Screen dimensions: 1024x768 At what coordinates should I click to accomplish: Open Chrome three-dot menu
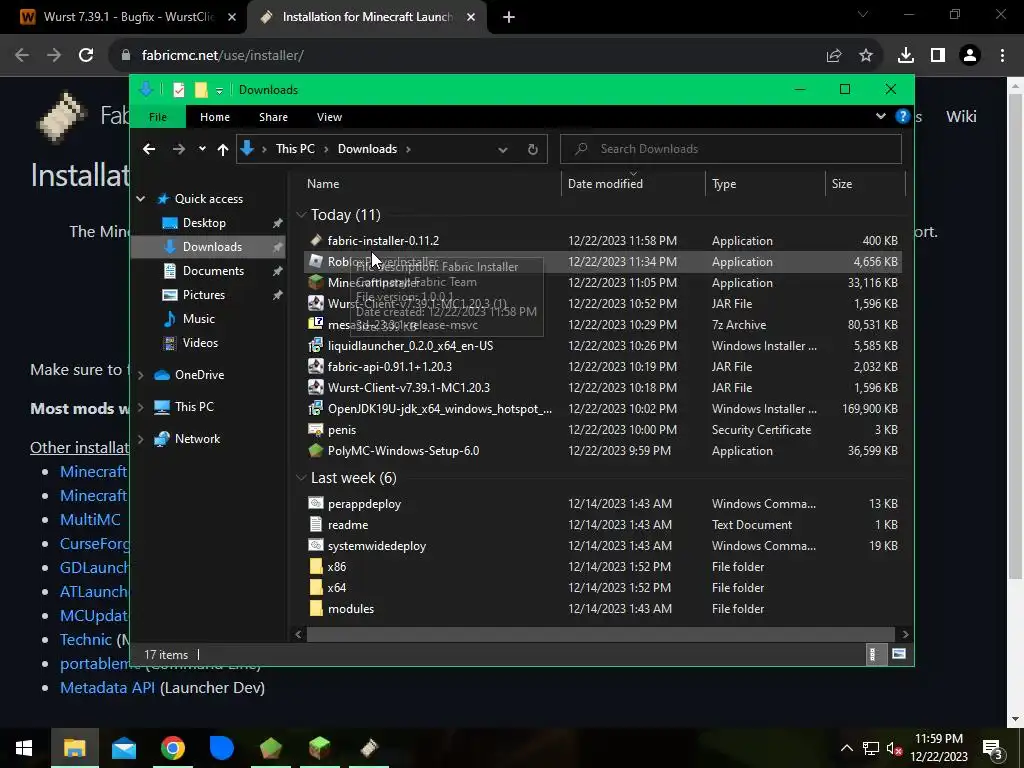coord(1002,56)
